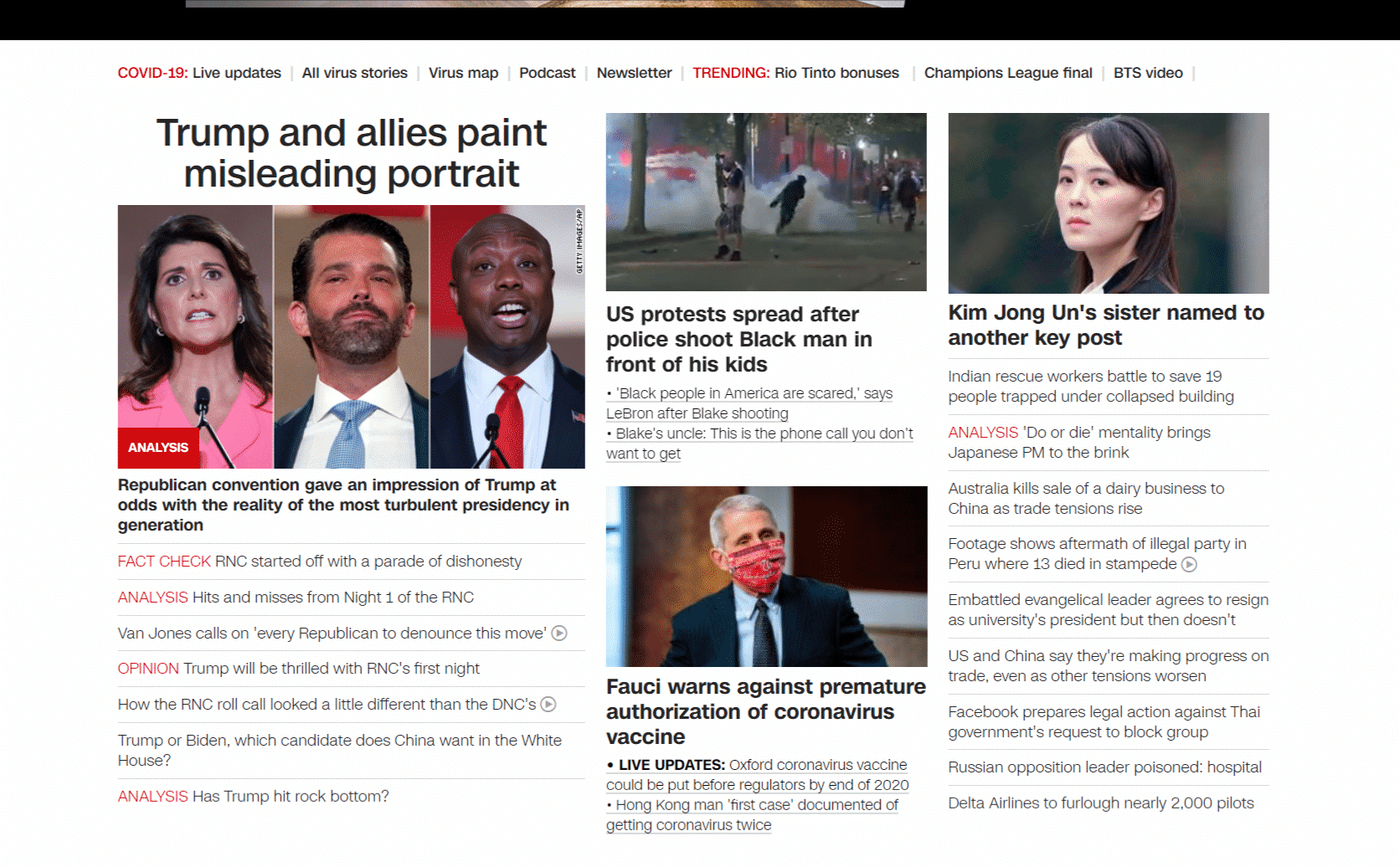Select Virus map in top bar
The image size is (1400, 867).
(463, 73)
